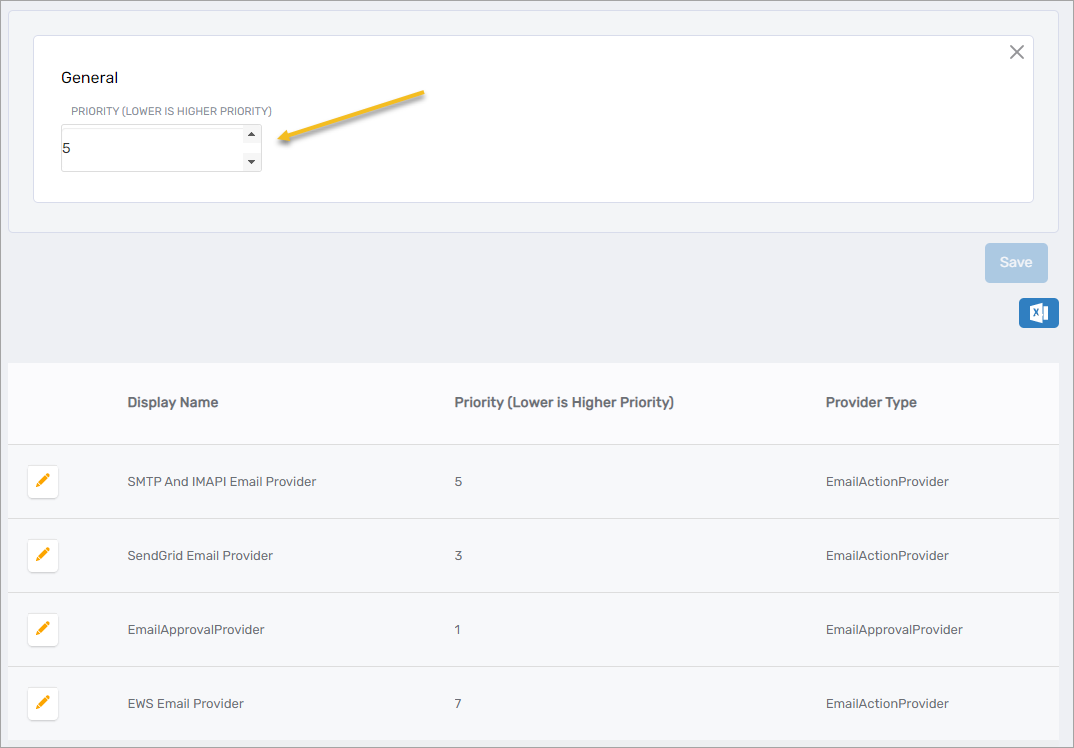The height and width of the screenshot is (748, 1074).
Task: Edit the EWS Email Provider using its pencil icon
Action: [43, 704]
